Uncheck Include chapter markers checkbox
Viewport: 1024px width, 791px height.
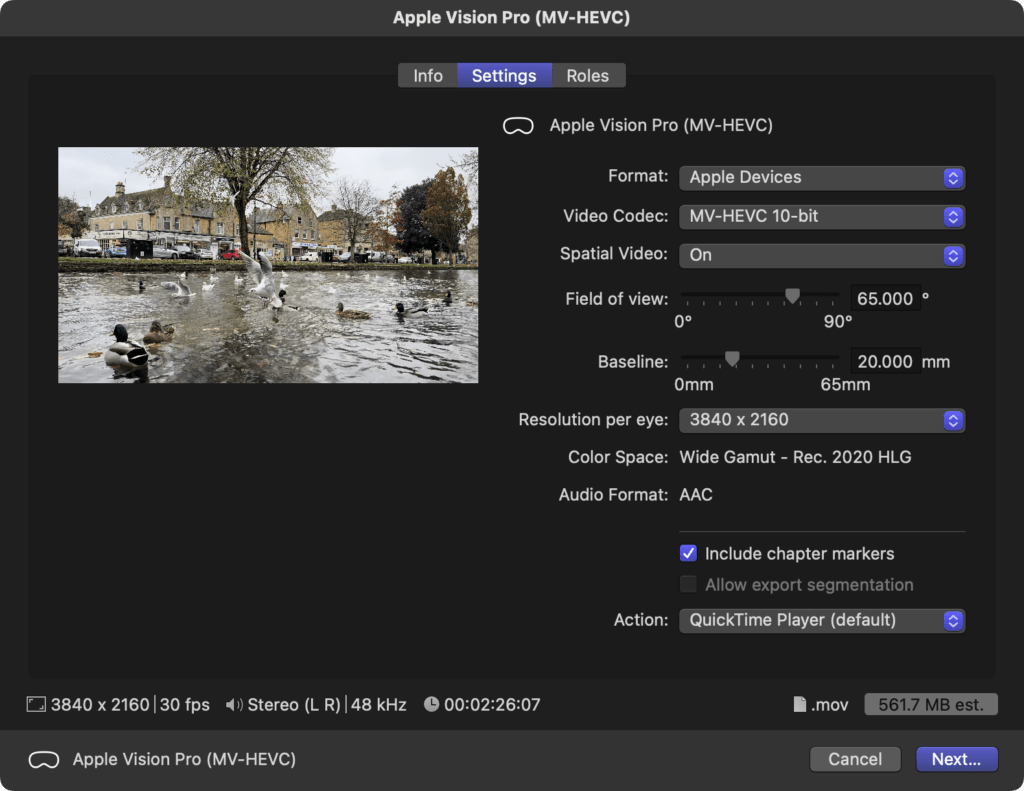688,554
